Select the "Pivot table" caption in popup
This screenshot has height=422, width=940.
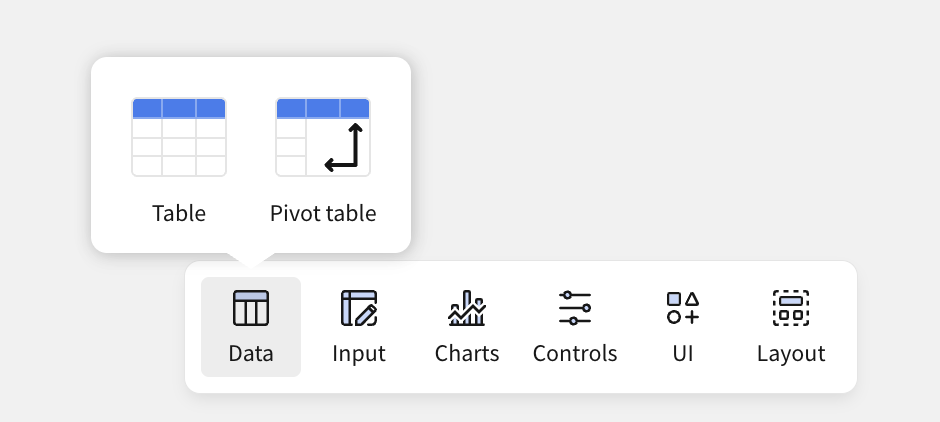click(323, 213)
